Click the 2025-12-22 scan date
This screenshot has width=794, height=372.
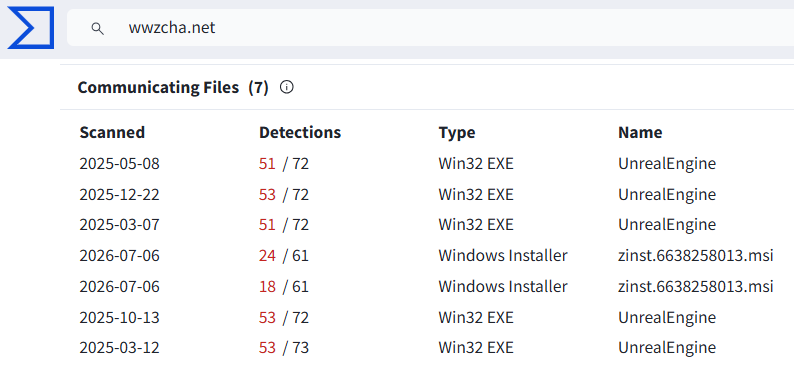120,195
